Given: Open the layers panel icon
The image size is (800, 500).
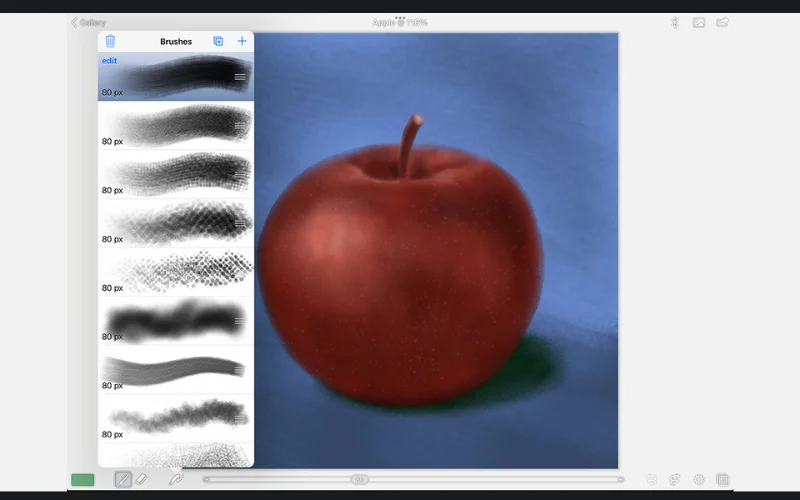Looking at the screenshot, I should [x=722, y=480].
